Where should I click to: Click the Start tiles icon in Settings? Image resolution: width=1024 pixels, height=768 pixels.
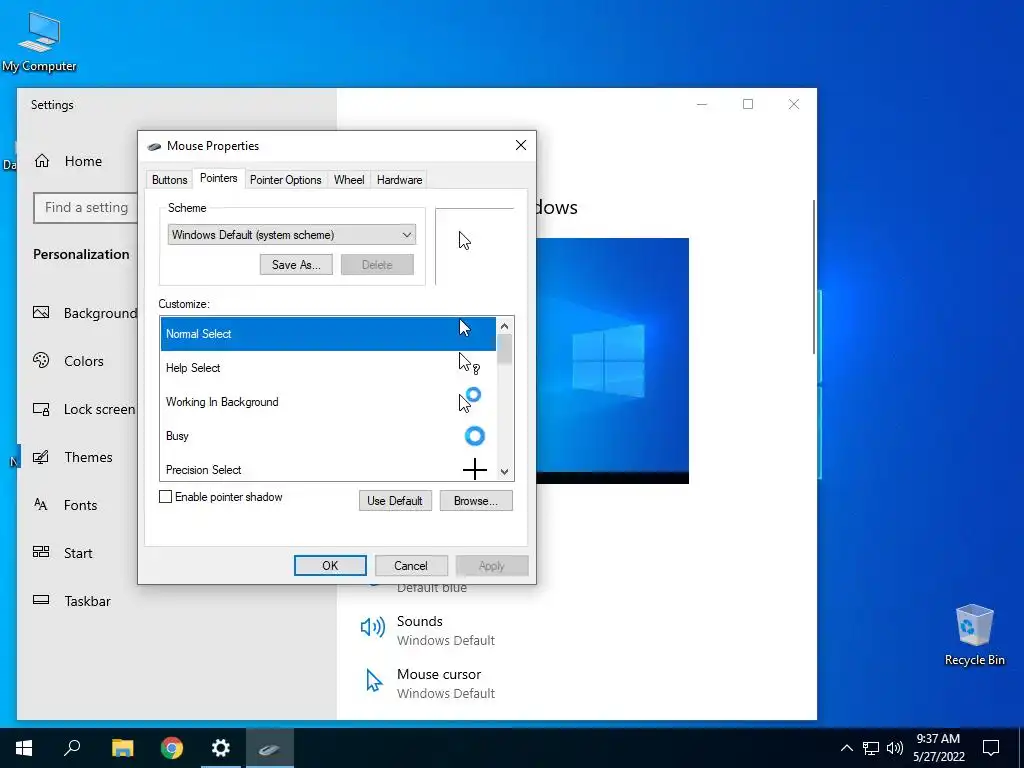[41, 552]
